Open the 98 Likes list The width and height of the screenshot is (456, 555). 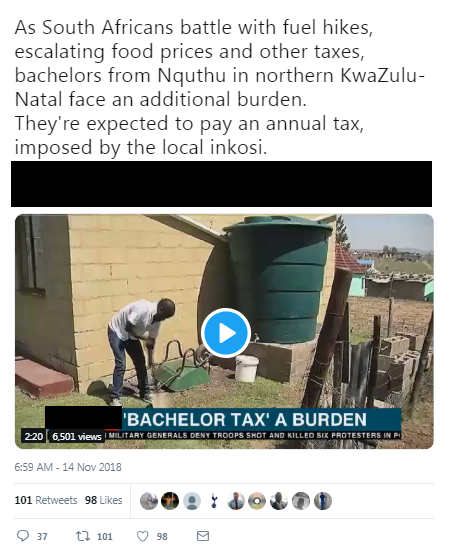pyautogui.click(x=103, y=500)
